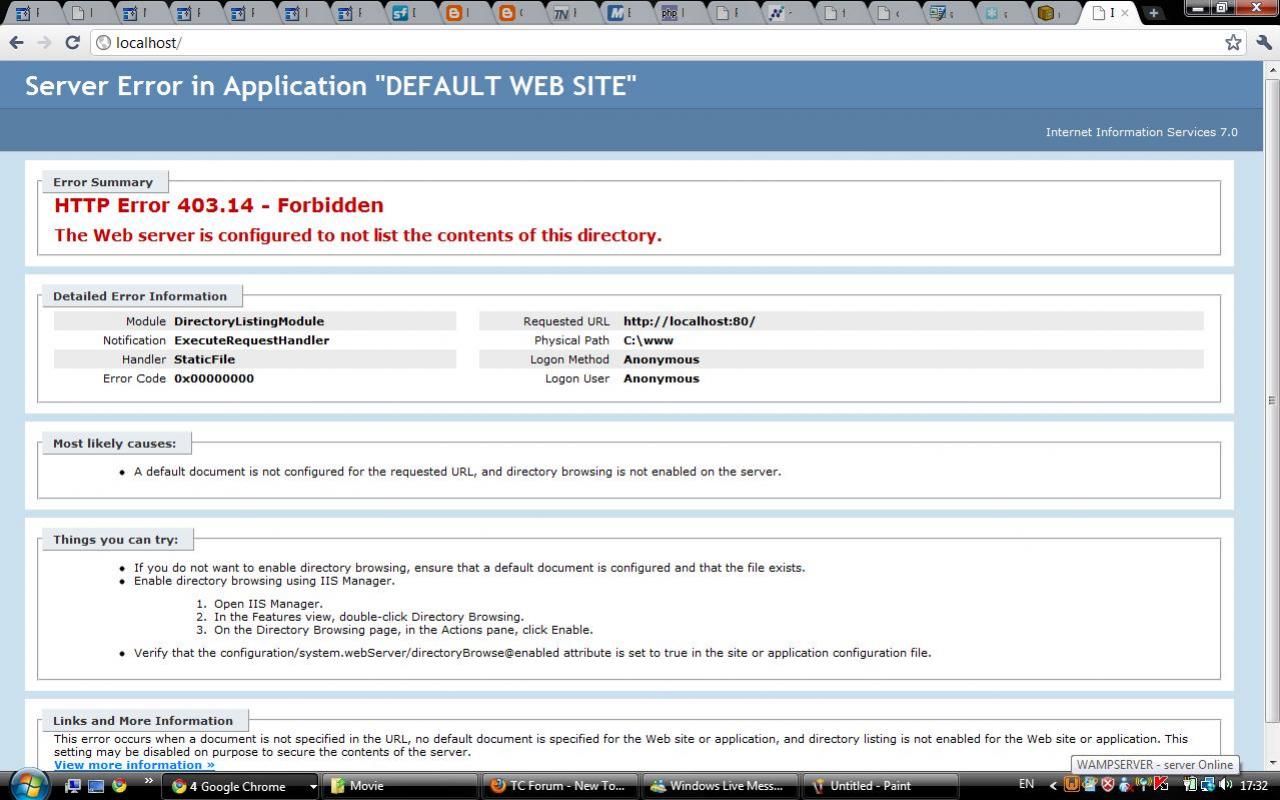Click the 'Open IIS Manager.' step
This screenshot has width=1280, height=800.
[x=268, y=604]
